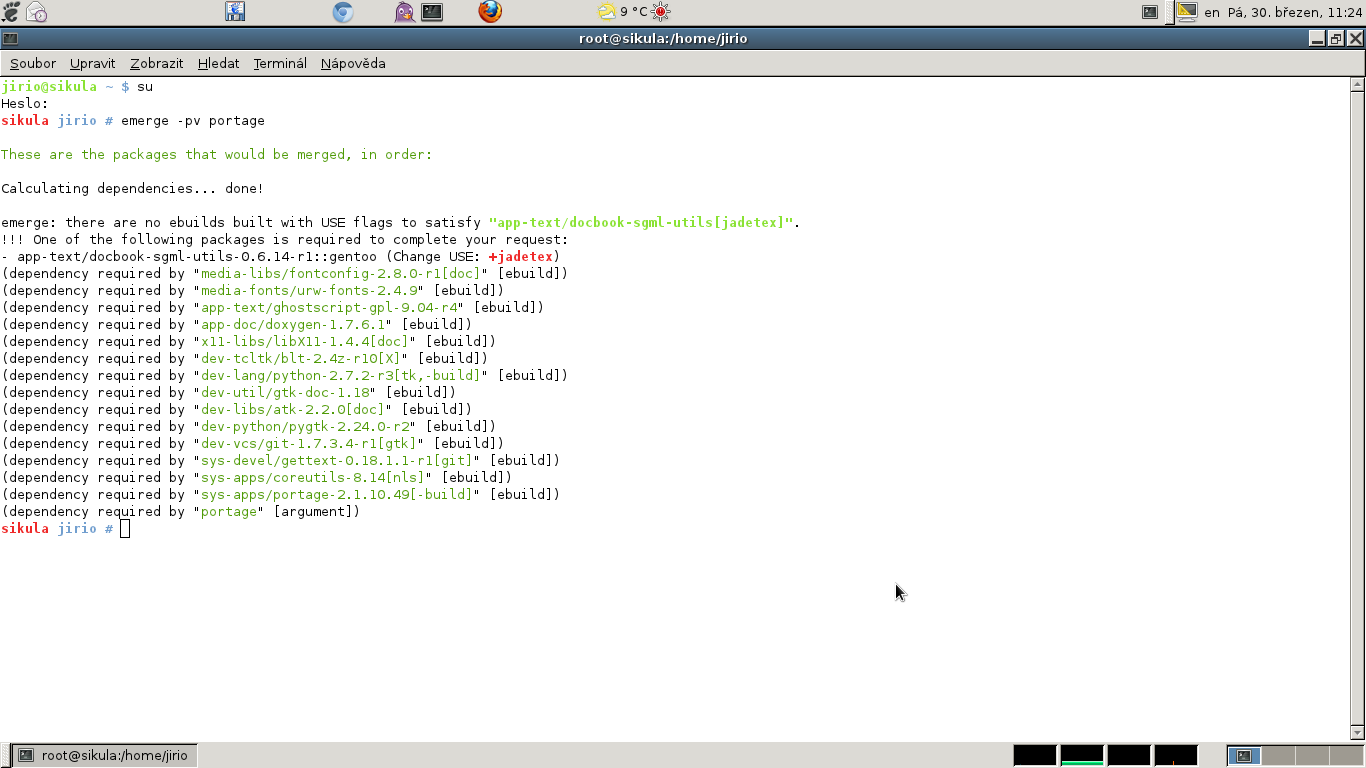Image resolution: width=1366 pixels, height=768 pixels.
Task: Switch to first workspace in pager
Action: pos(1243,756)
